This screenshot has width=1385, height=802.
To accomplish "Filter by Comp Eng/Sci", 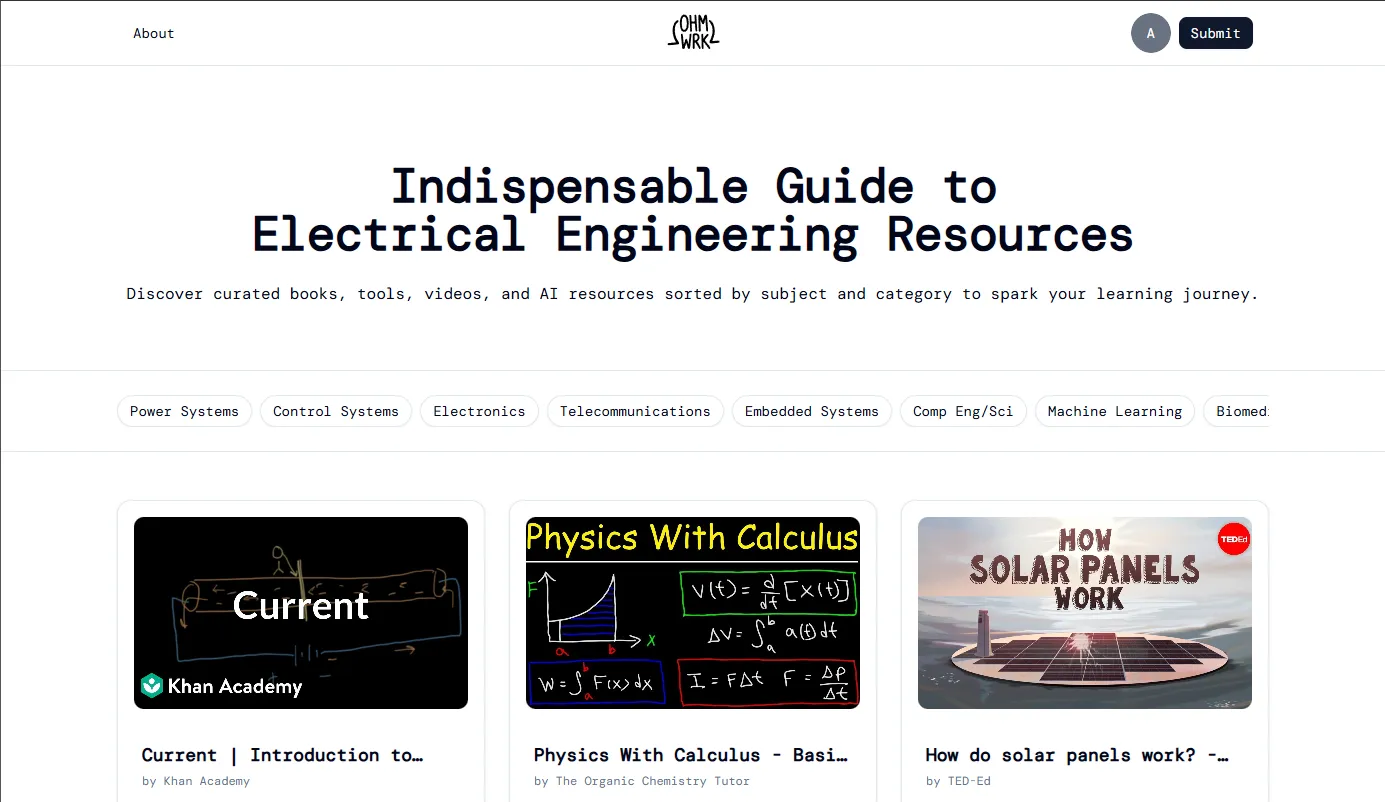I will coord(963,411).
